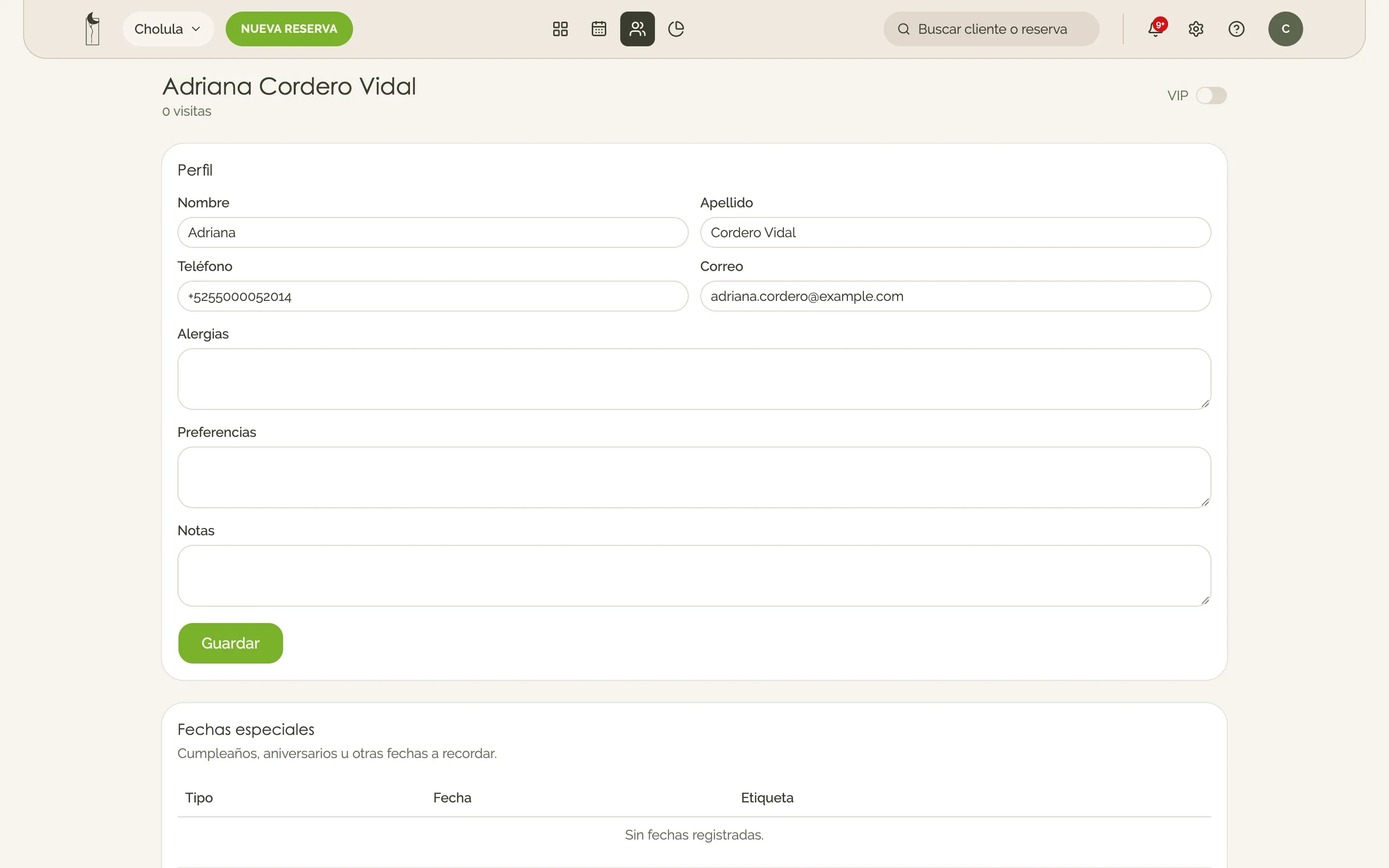Click the Nombre field containing Adriana
Viewport: 1389px width, 868px height.
[433, 232]
